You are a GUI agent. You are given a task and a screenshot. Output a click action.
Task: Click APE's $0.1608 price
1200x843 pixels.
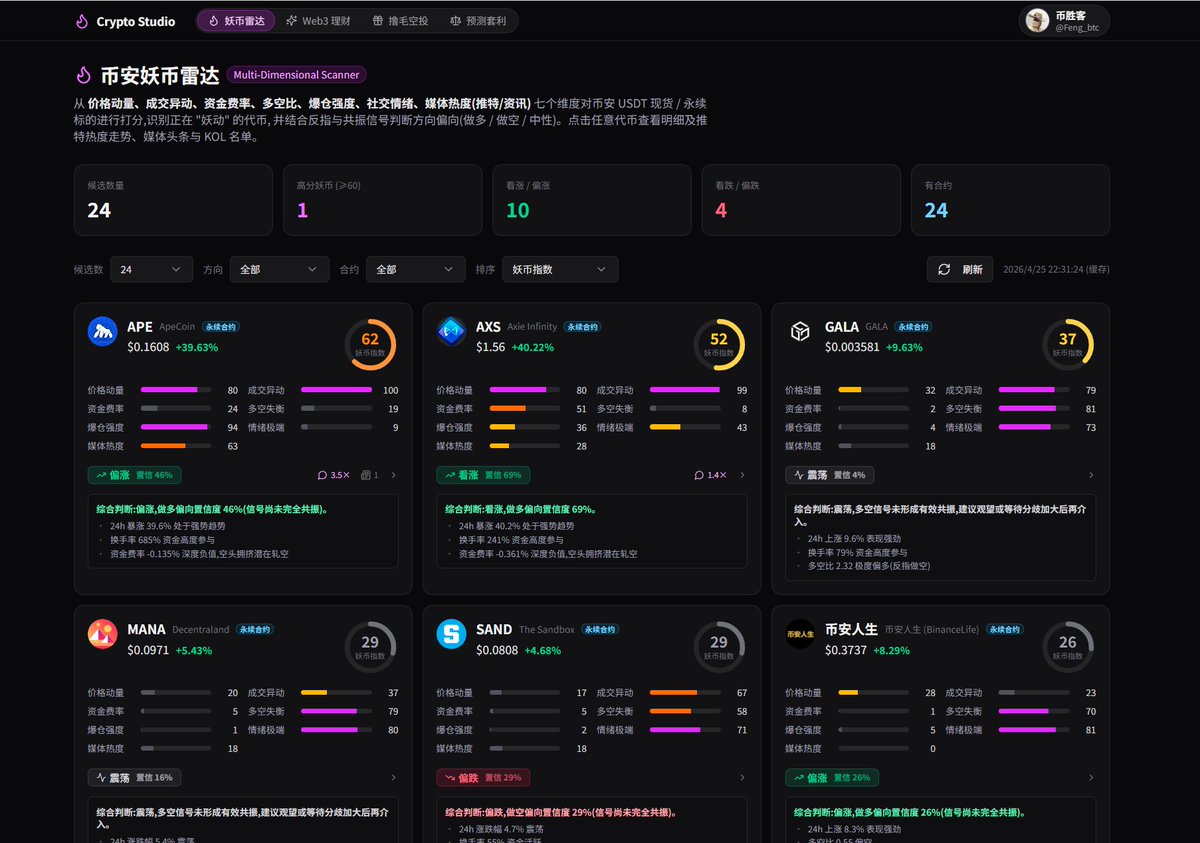point(148,347)
